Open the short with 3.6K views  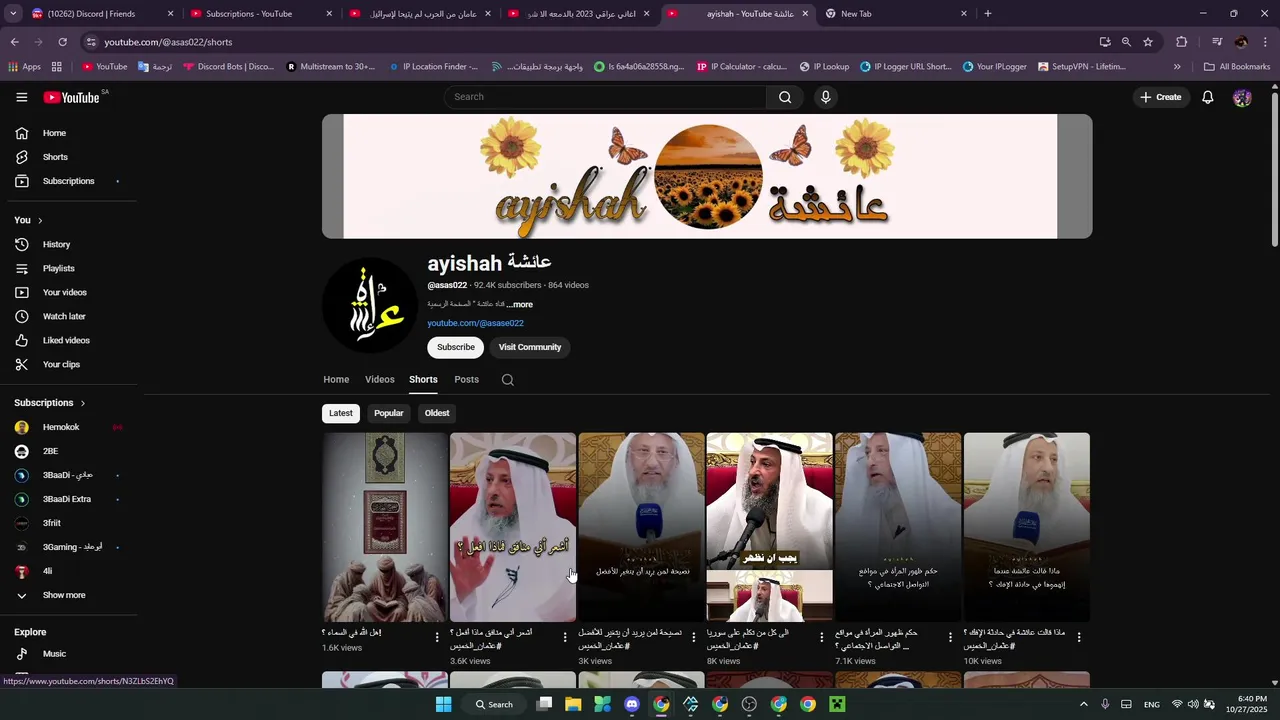click(513, 527)
